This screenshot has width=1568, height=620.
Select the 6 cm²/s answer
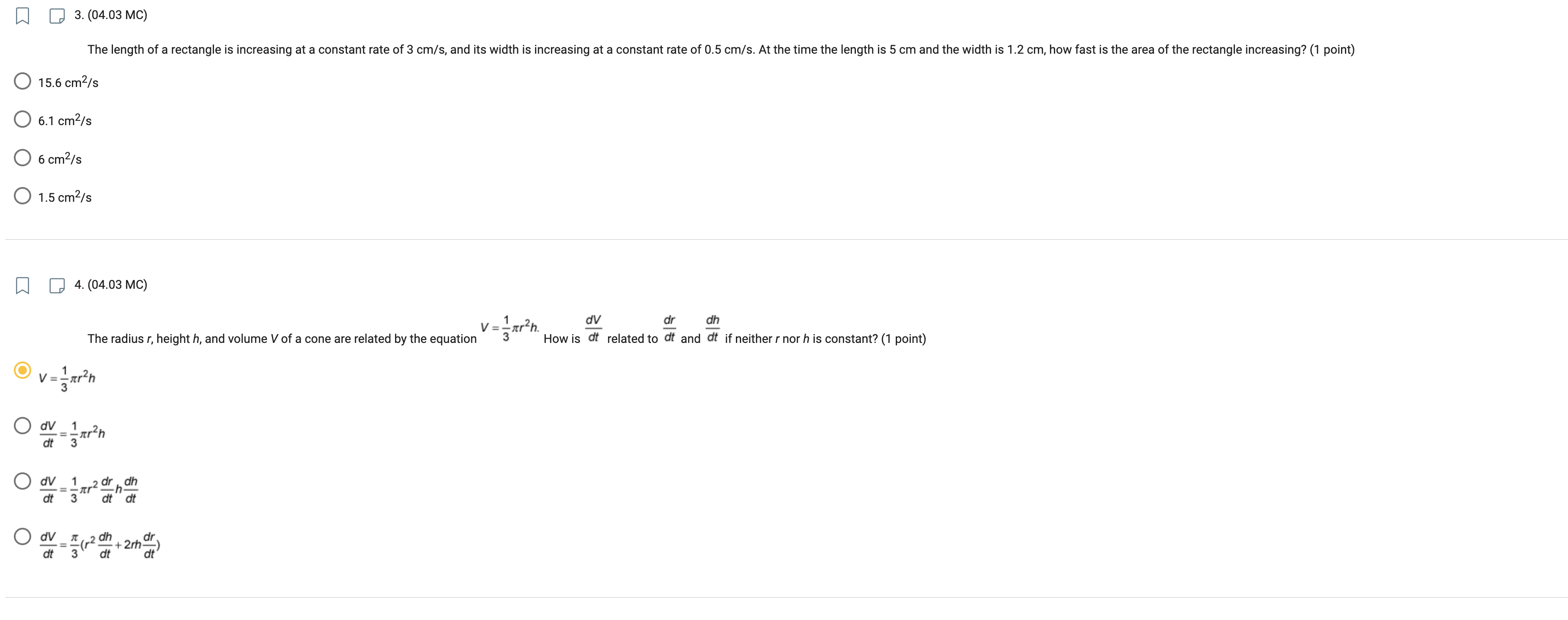coord(22,157)
